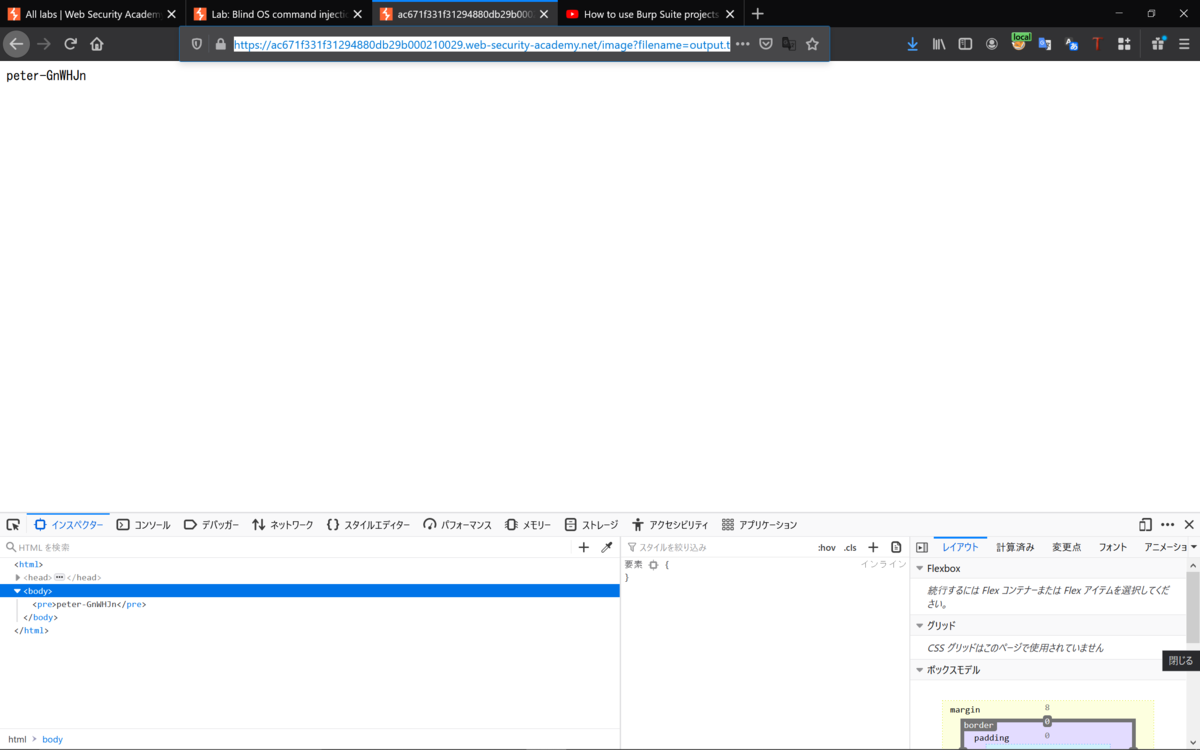1200x750 pixels.
Task: Expand the head element node
Action: (x=18, y=578)
